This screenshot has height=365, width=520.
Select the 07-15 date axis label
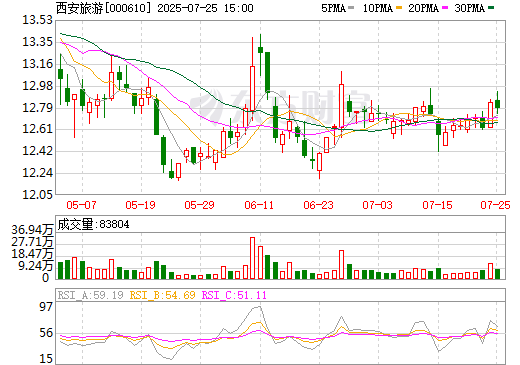[x=437, y=205]
